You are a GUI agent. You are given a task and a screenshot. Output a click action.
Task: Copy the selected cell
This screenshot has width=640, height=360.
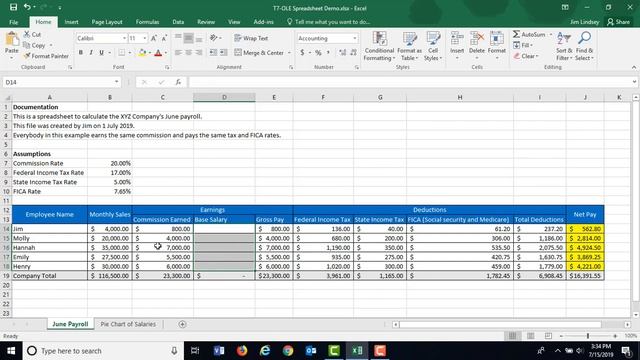coord(34,45)
